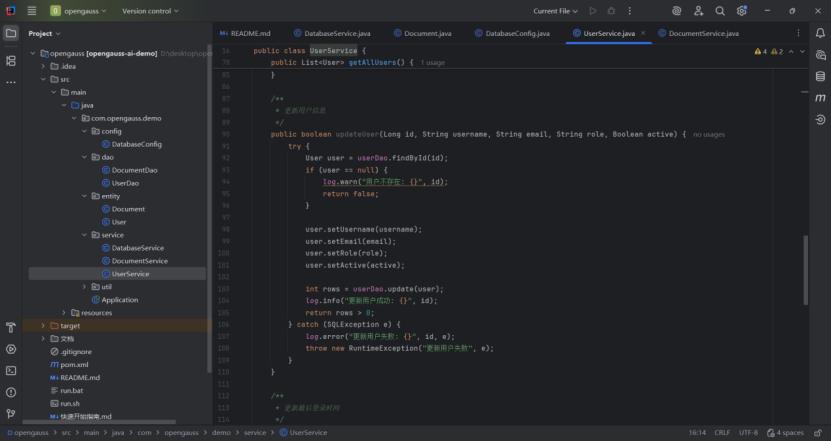Open the AI chat tool window on right bar
This screenshot has height=442, width=831.
point(820,55)
